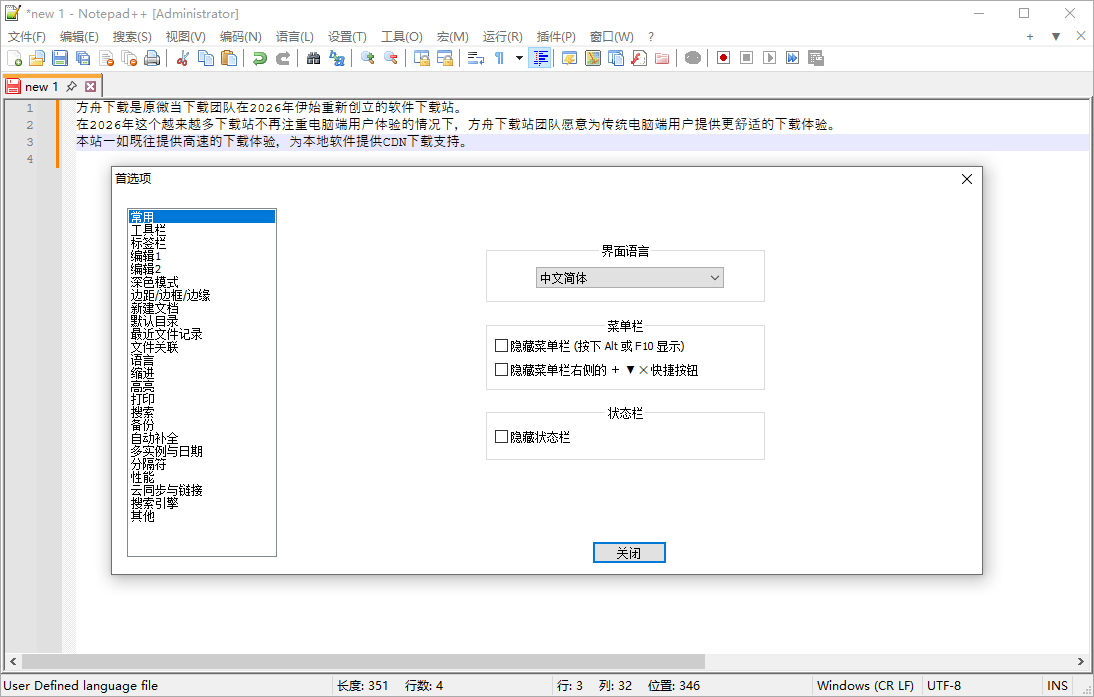
Task: Start macro recording with the red record icon
Action: [722, 58]
